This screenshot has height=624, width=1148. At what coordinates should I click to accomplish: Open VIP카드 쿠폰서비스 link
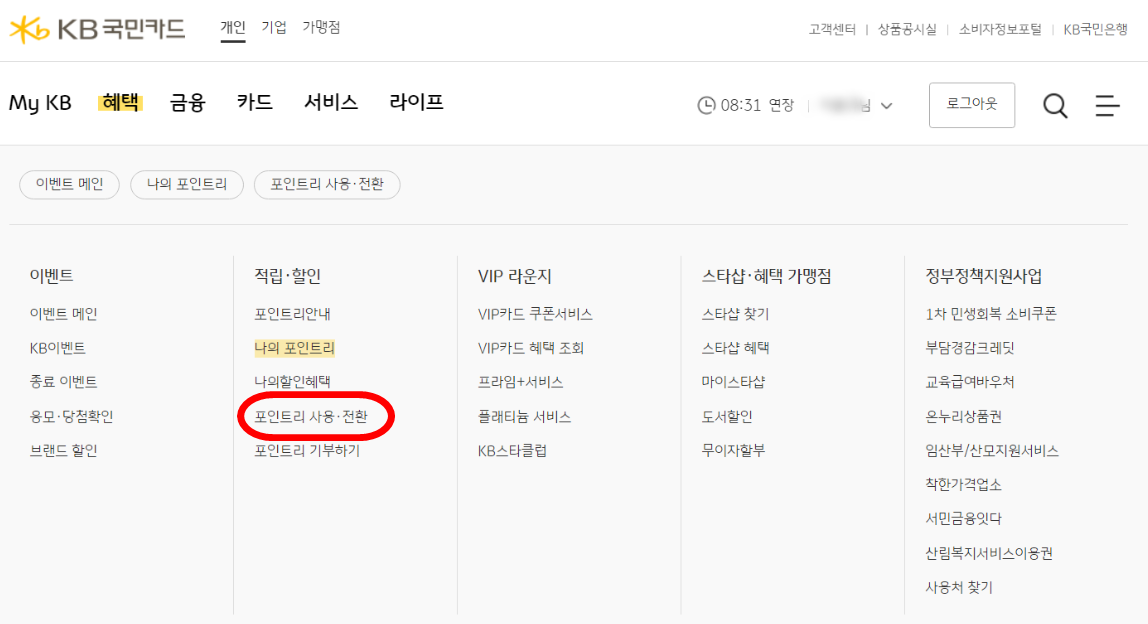coord(535,314)
